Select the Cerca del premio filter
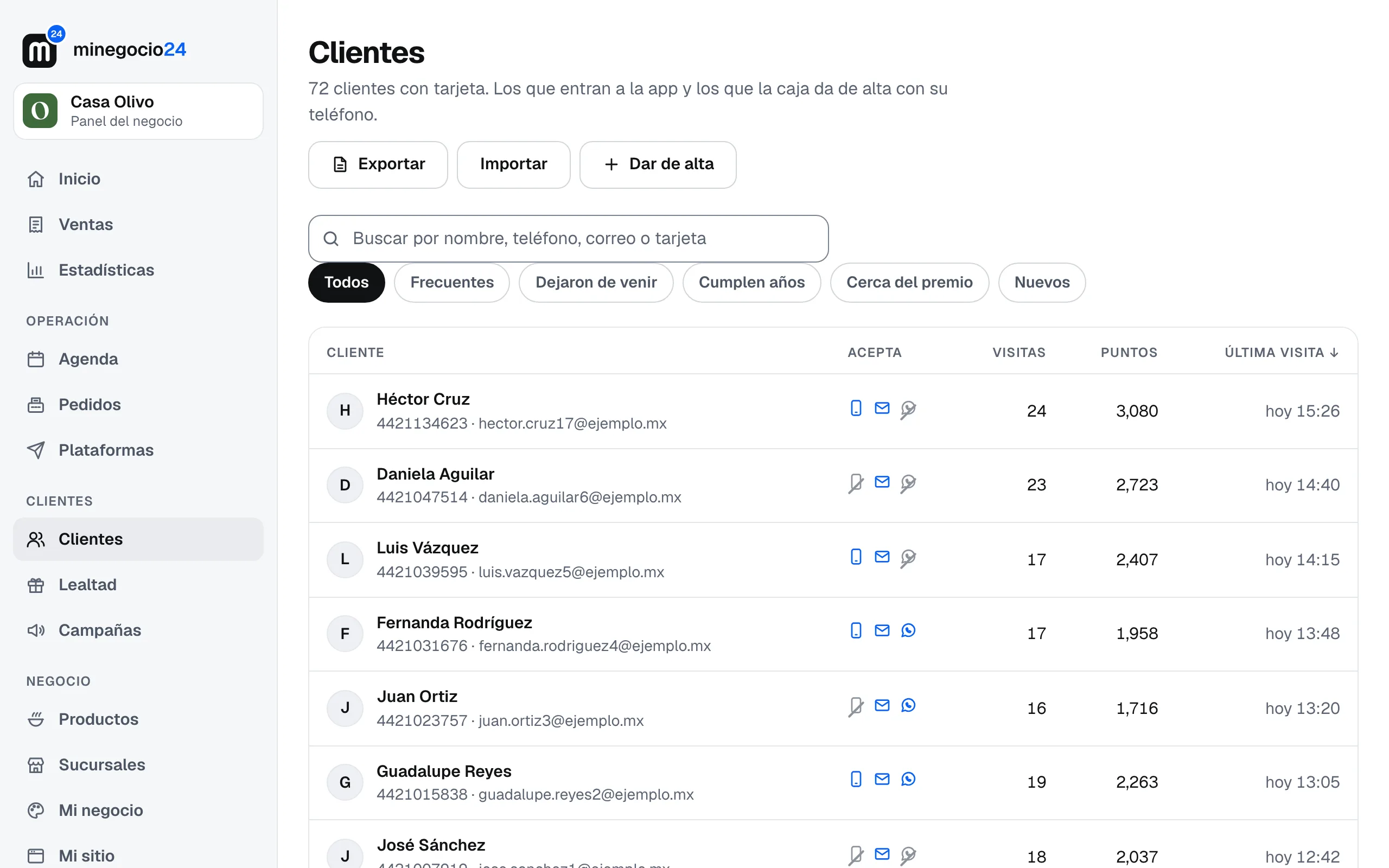The height and width of the screenshot is (868, 1389). (909, 283)
